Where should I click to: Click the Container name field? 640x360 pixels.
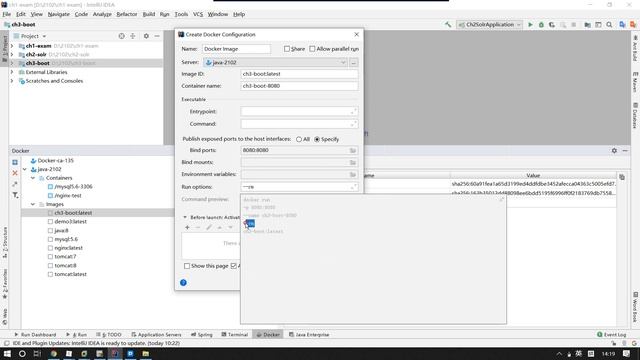pos(299,86)
